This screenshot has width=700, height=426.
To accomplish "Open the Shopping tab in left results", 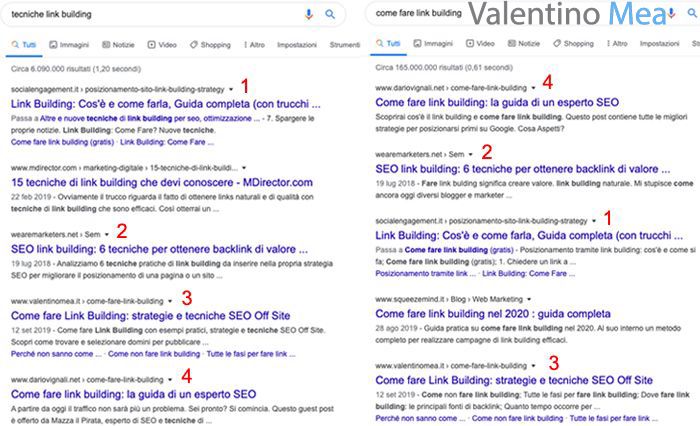I will tap(210, 45).
